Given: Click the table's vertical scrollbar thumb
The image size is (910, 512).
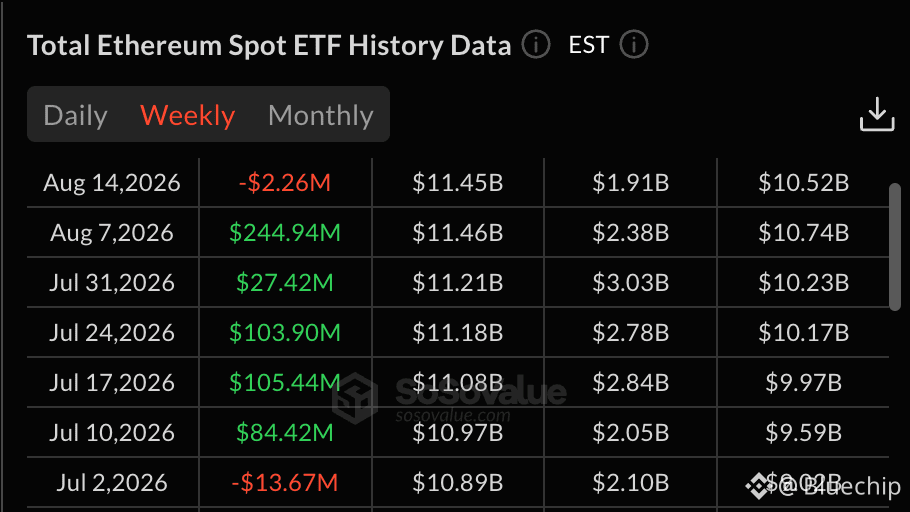Looking at the screenshot, I should (894, 247).
